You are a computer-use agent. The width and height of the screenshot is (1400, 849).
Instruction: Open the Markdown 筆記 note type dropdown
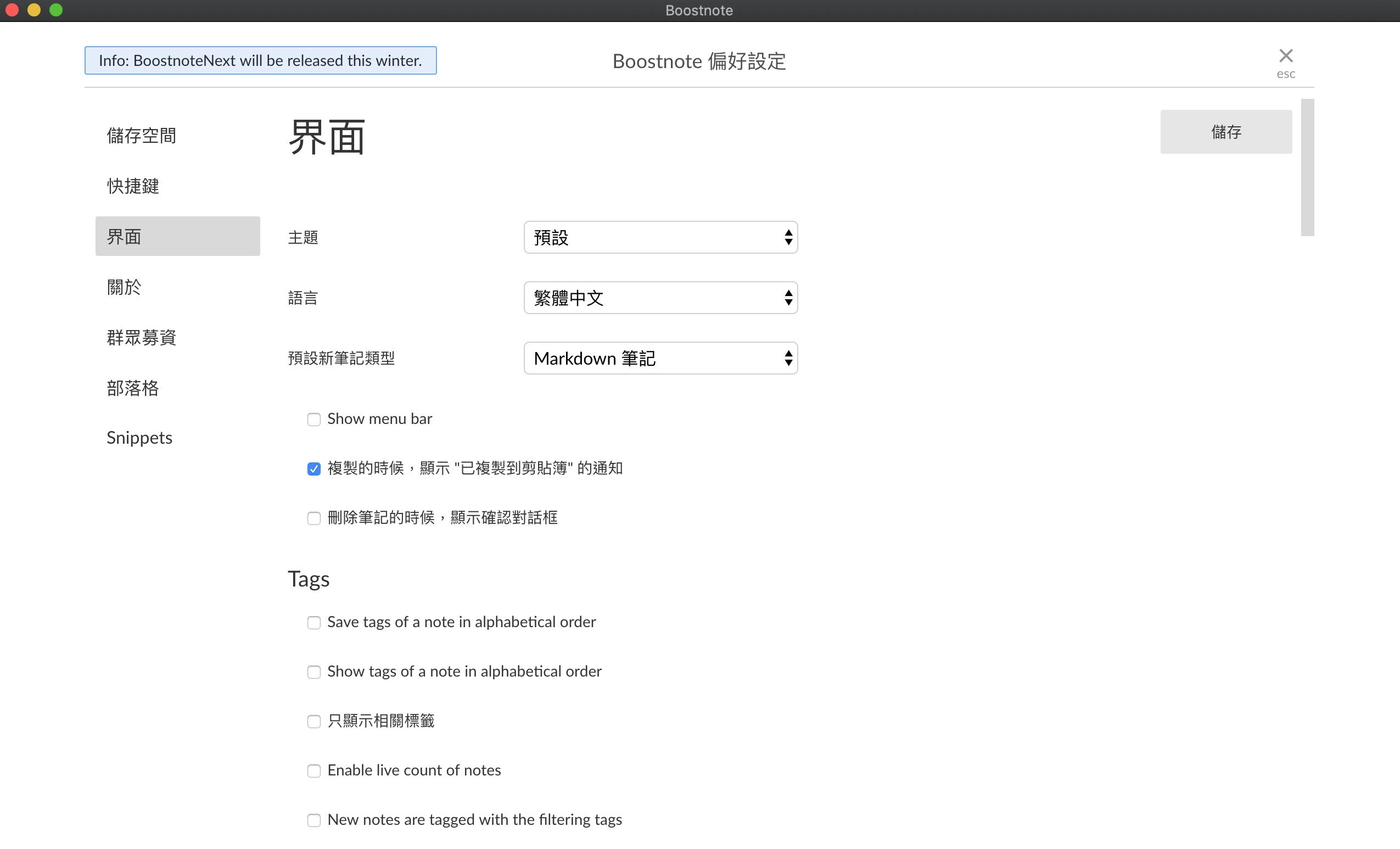pos(660,358)
